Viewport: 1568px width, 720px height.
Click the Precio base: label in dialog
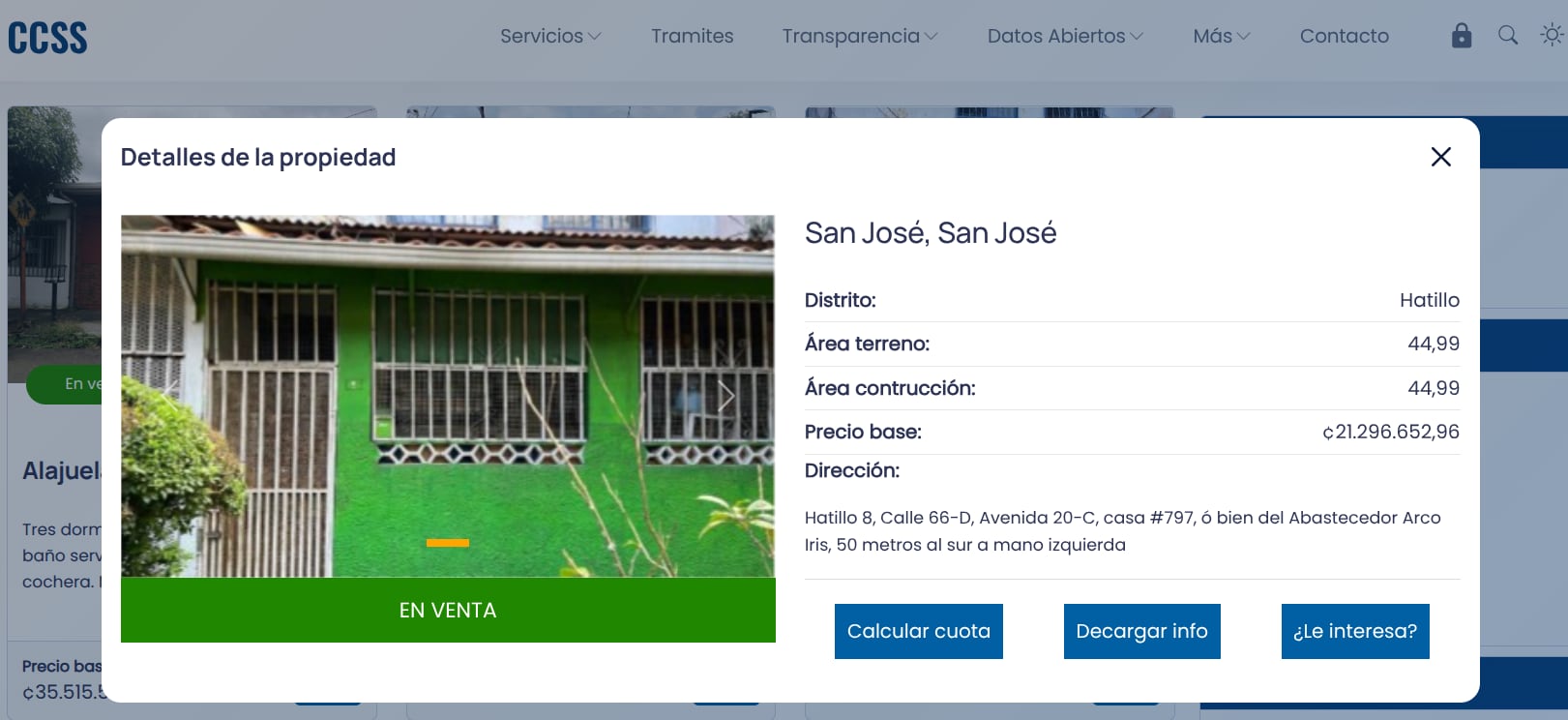pos(863,432)
